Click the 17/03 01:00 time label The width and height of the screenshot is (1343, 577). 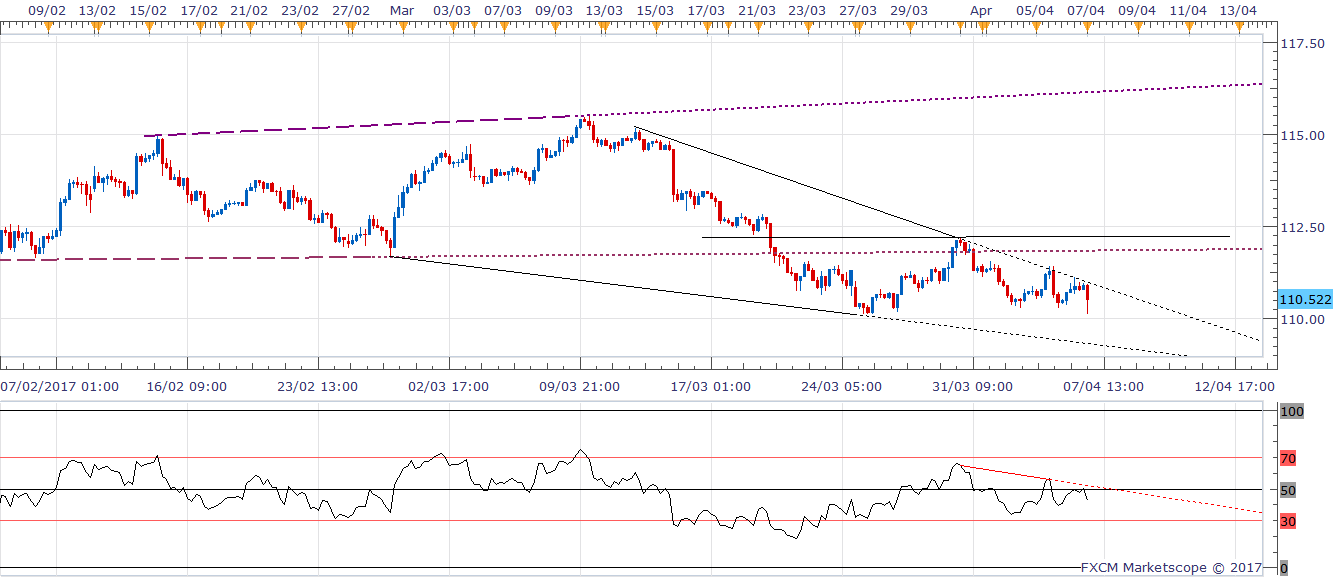click(x=710, y=386)
